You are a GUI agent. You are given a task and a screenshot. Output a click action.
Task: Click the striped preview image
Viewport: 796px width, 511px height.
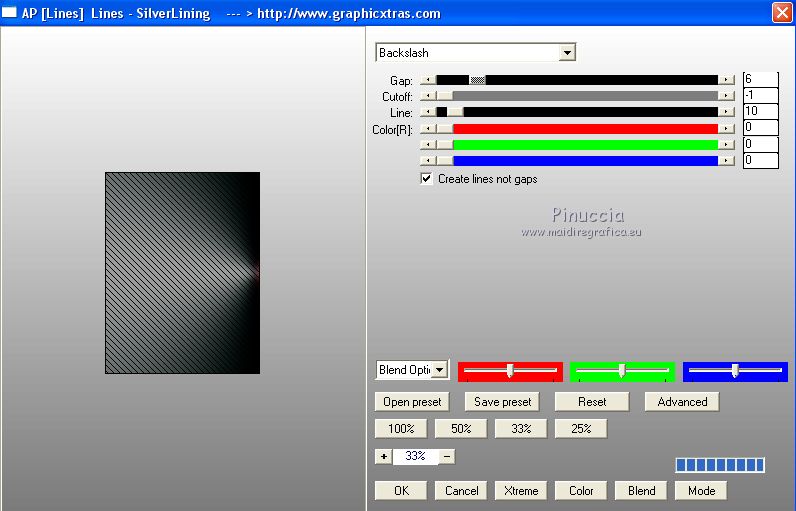pos(182,273)
